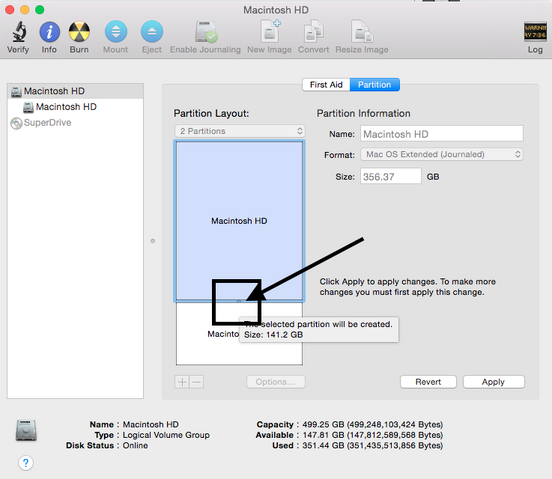
Task: Click the Verify microscope icon
Action: (x=19, y=32)
